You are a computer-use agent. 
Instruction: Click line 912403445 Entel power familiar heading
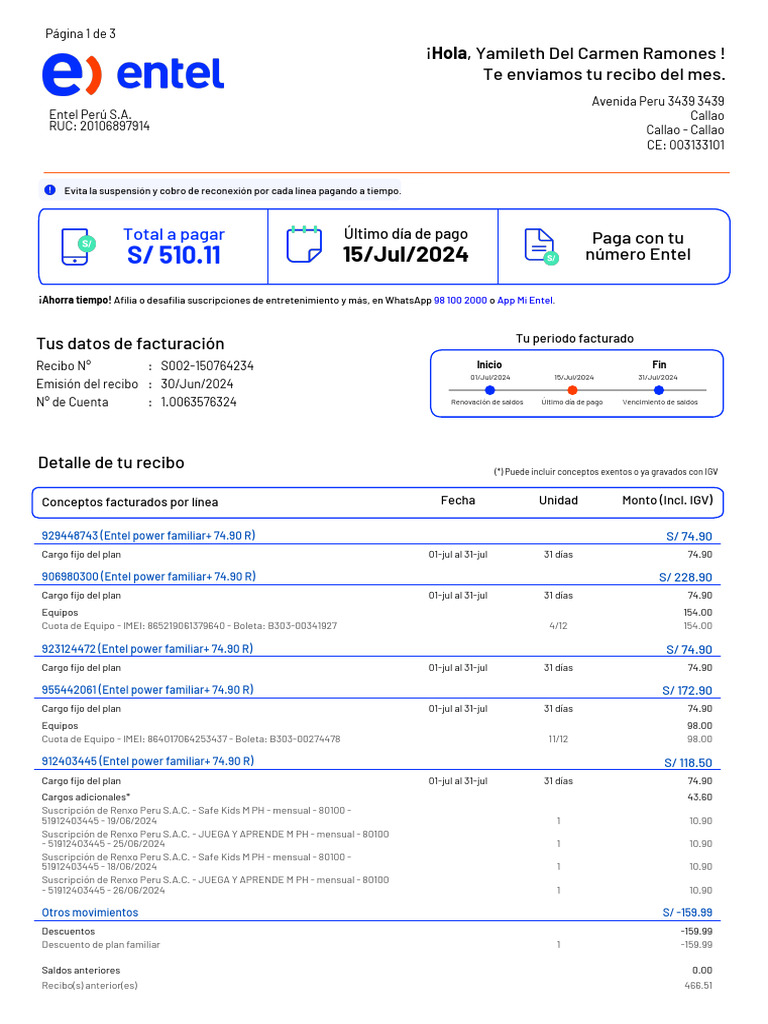148,761
